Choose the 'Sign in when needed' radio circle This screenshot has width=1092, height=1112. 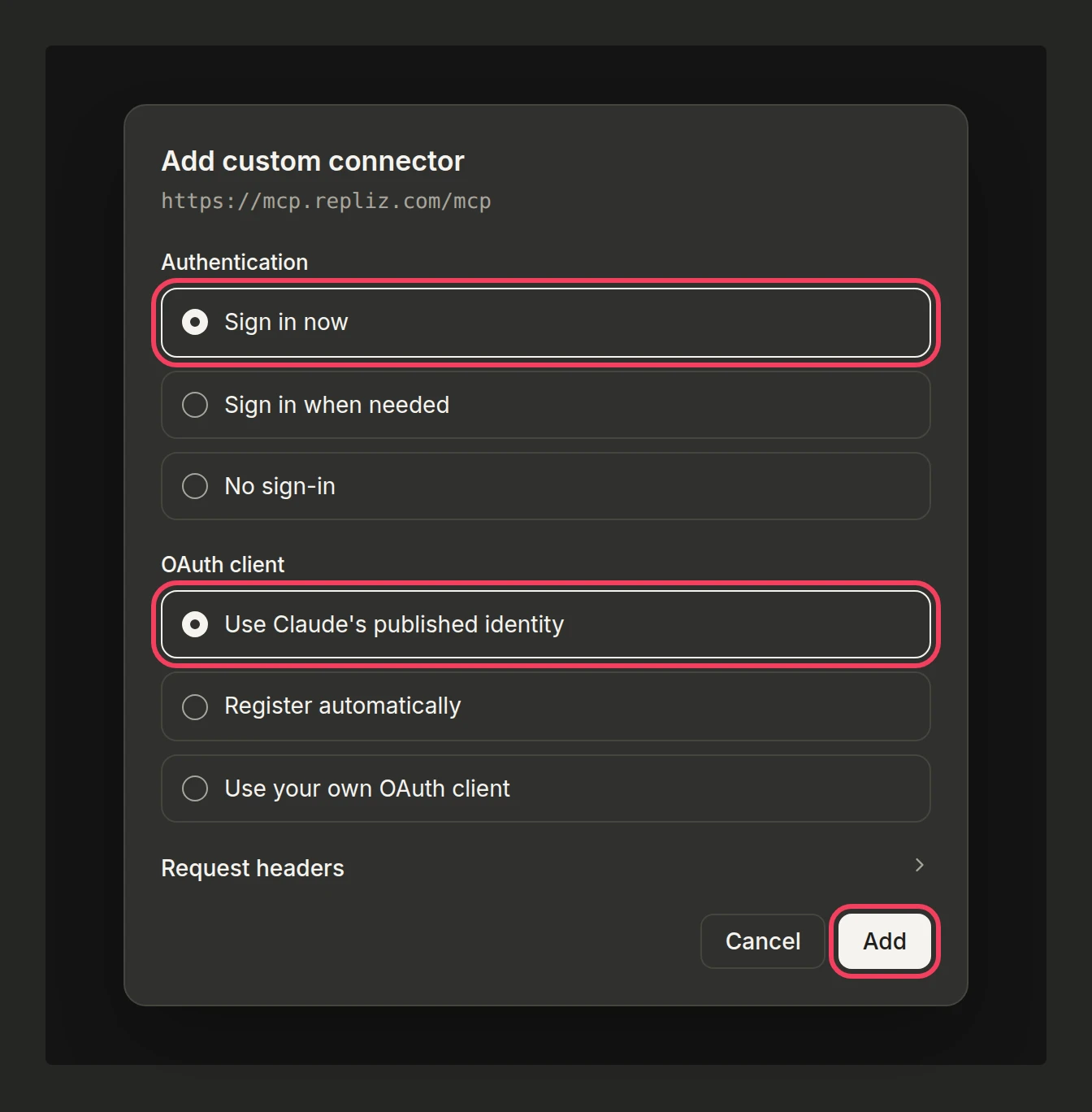pyautogui.click(x=195, y=405)
